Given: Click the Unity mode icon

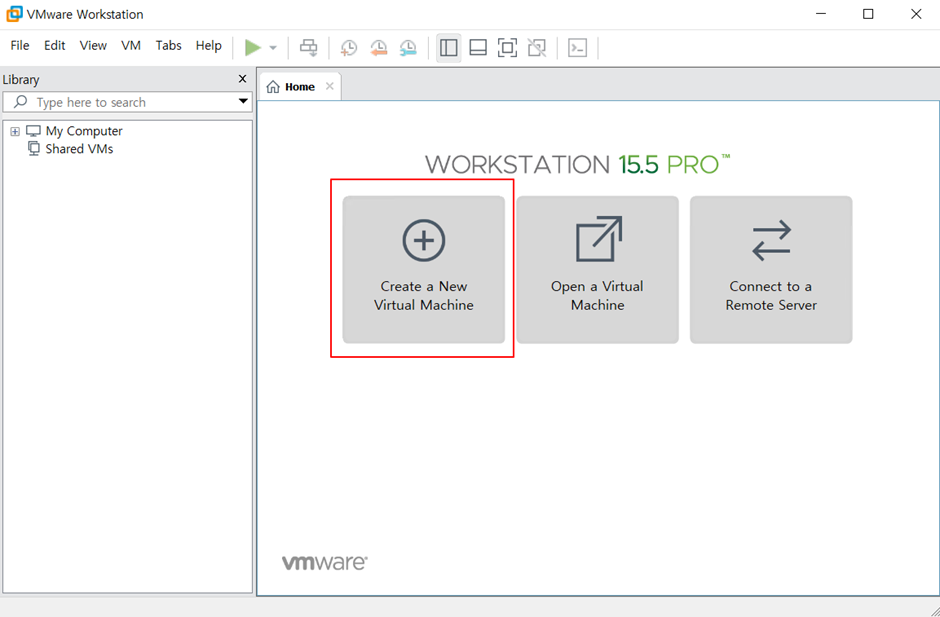Looking at the screenshot, I should click(537, 48).
